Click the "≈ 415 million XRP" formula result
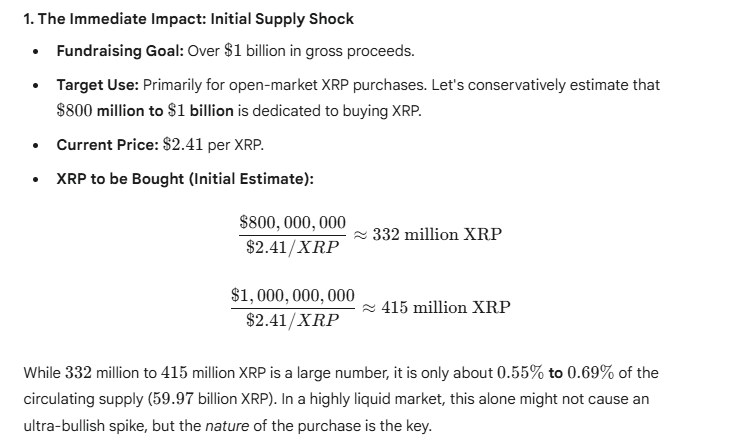 click(x=436, y=308)
